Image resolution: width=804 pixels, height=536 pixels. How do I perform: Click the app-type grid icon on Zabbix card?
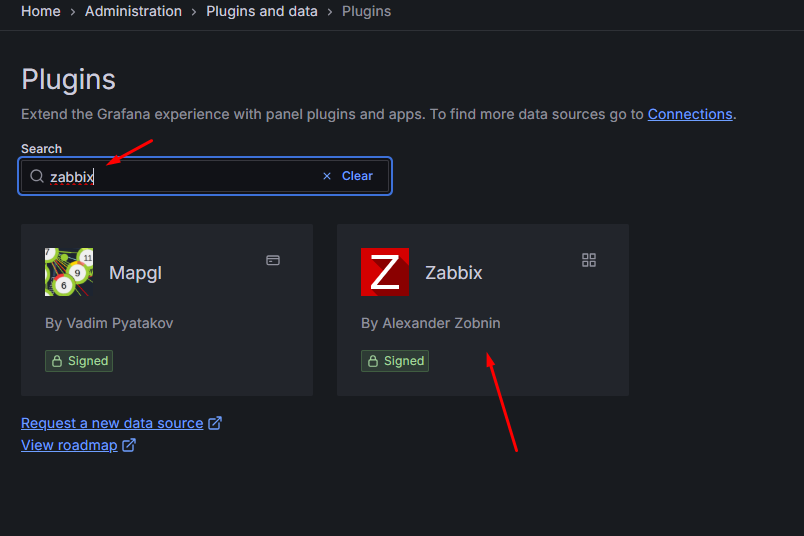(x=589, y=260)
